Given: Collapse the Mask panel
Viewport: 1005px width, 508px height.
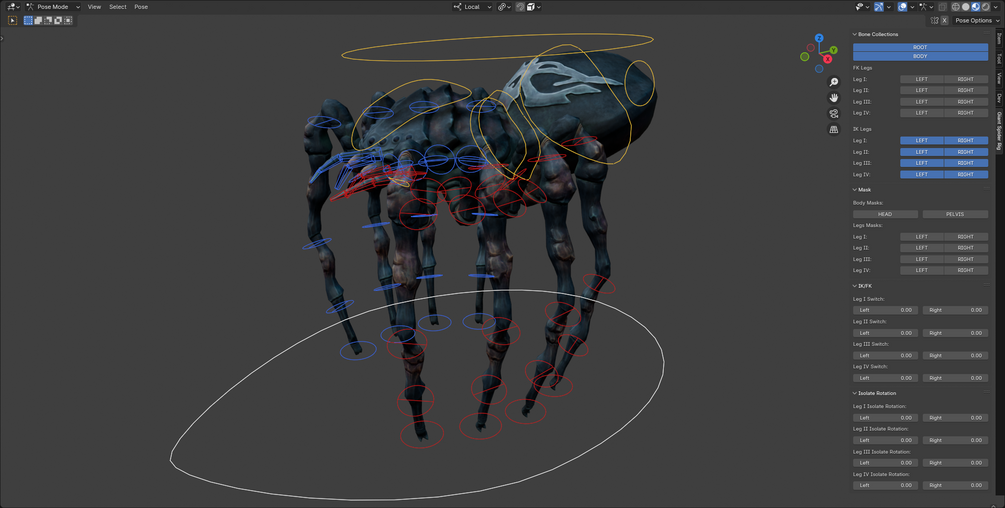Looking at the screenshot, I should point(855,190).
